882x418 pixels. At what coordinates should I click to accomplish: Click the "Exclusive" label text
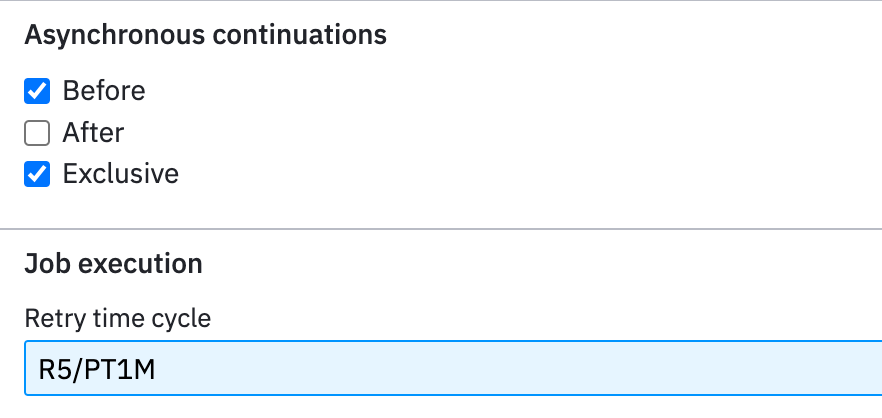pos(120,173)
